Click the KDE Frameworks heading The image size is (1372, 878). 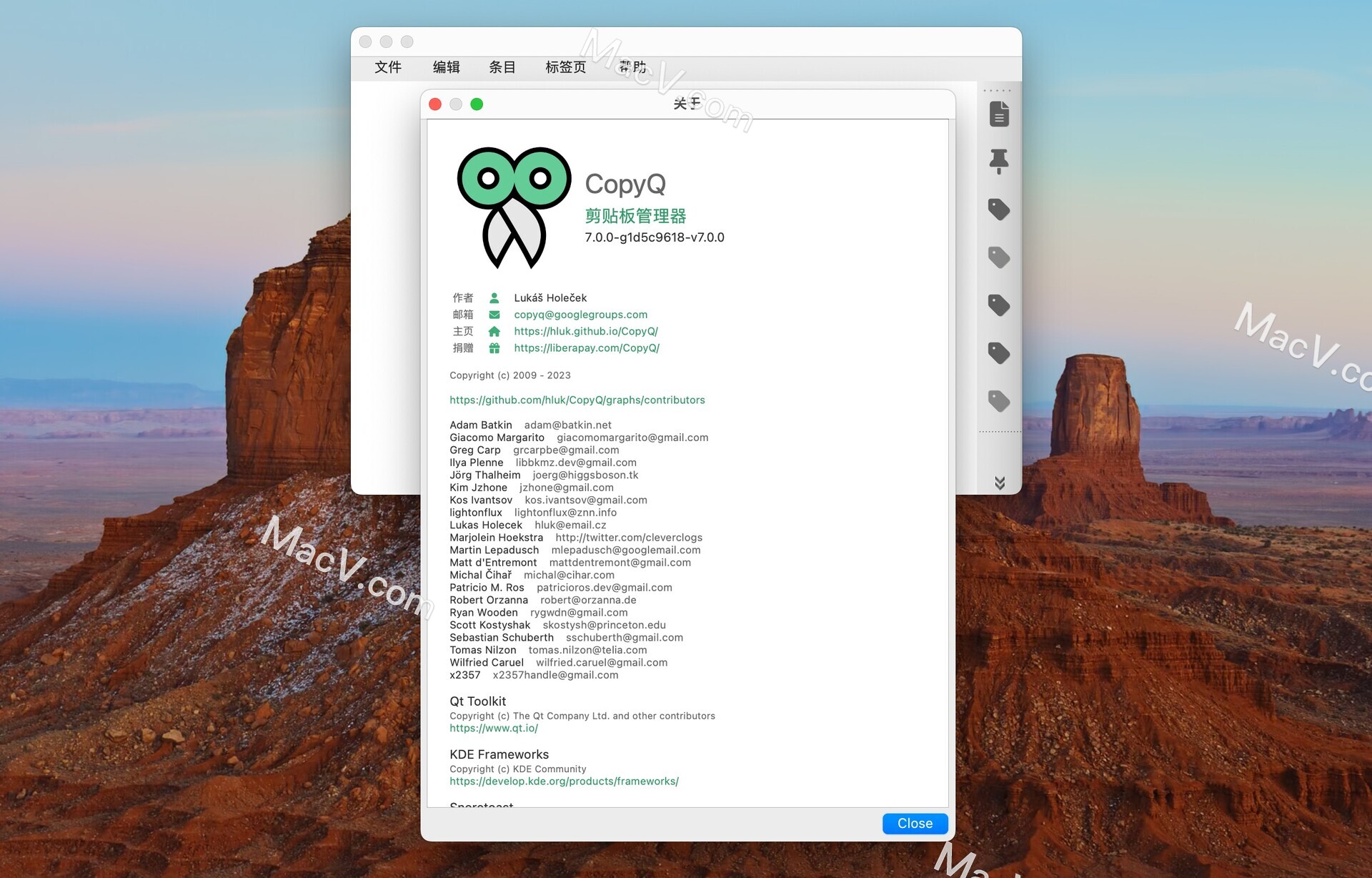pyautogui.click(x=499, y=755)
